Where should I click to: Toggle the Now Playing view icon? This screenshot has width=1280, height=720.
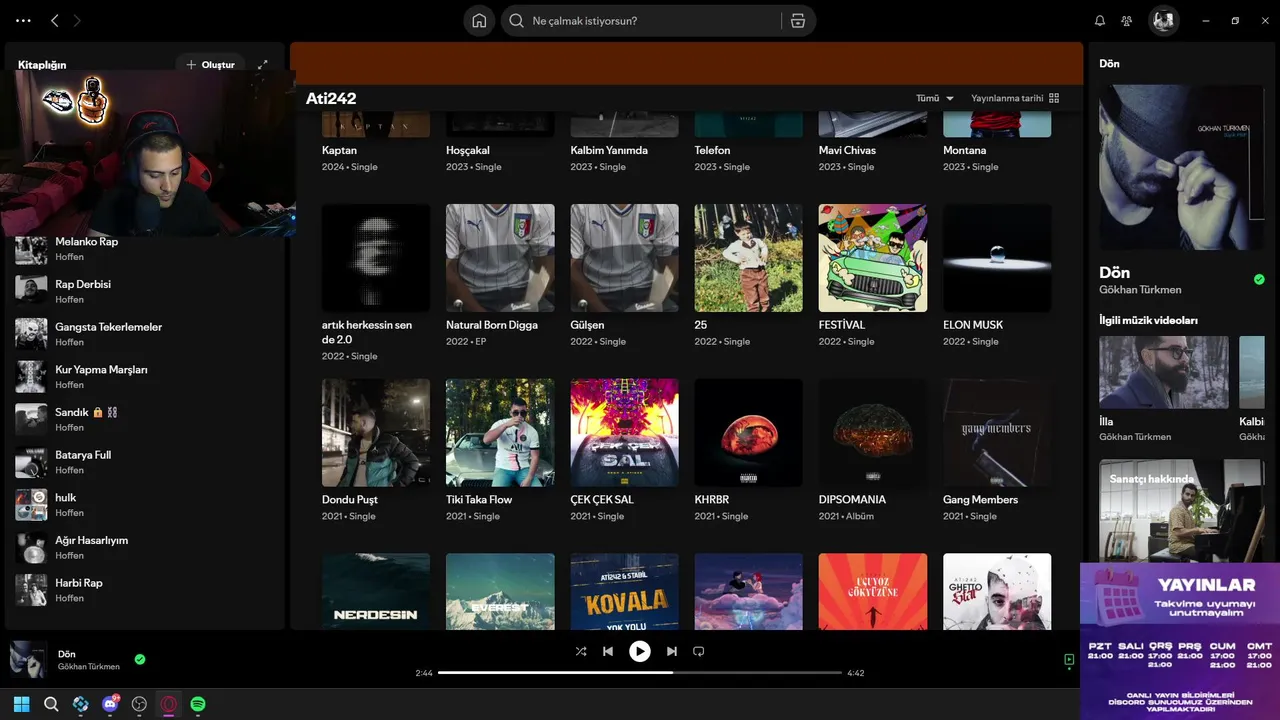1069,660
